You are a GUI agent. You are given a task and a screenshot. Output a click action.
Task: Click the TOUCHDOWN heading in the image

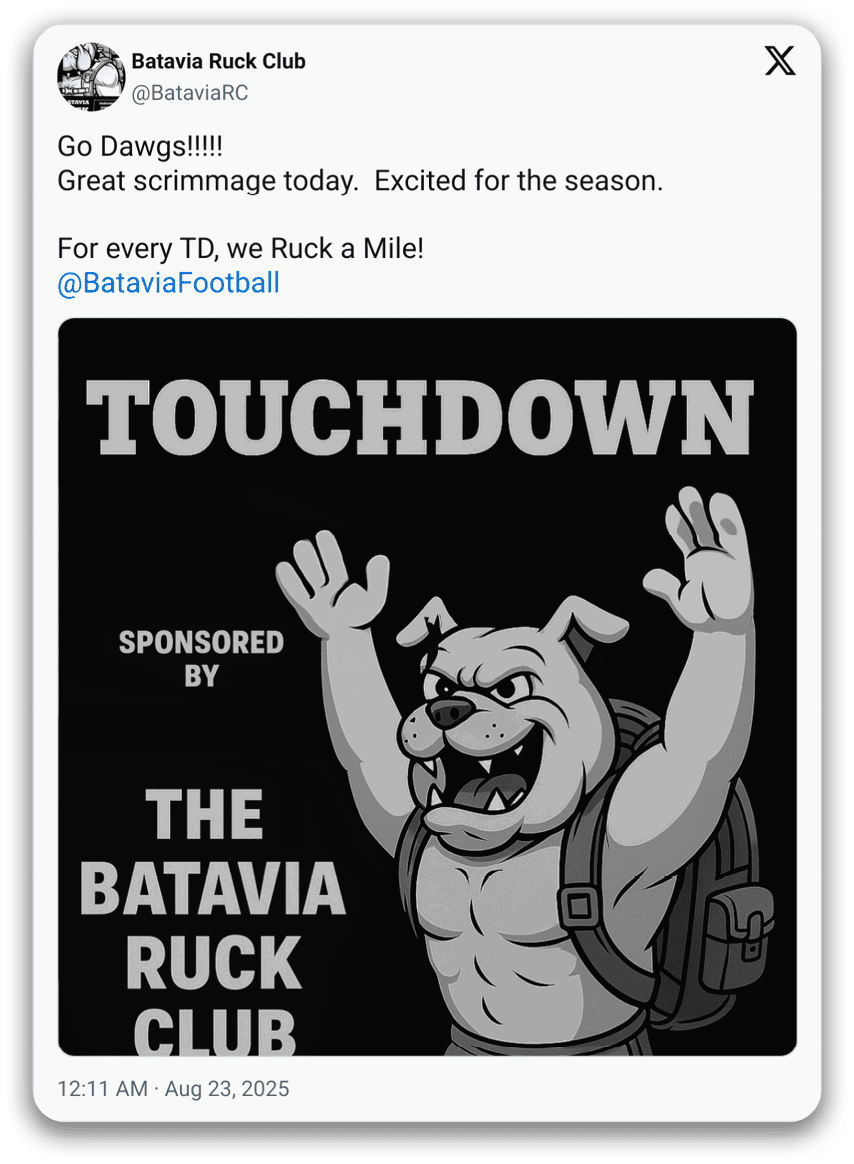[x=419, y=417]
